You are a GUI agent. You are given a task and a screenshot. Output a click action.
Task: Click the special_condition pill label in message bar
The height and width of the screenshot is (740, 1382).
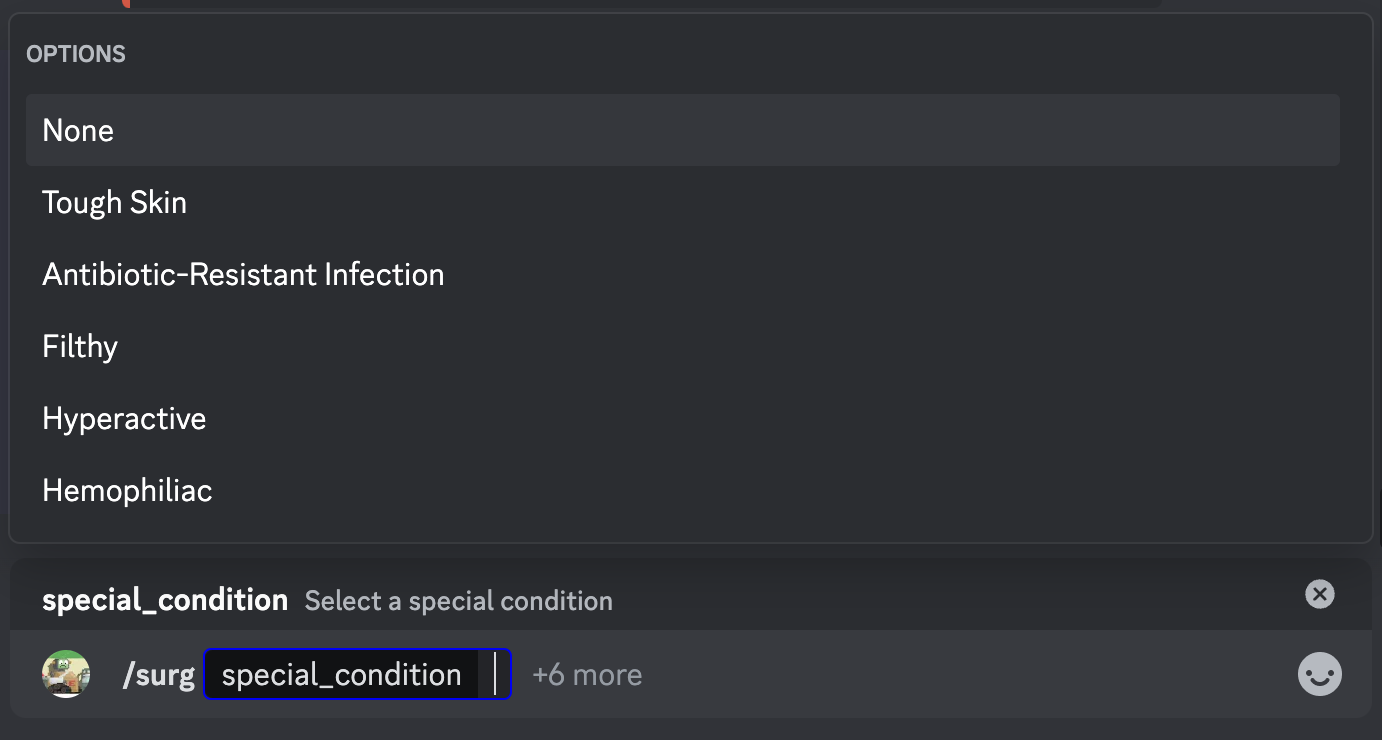[341, 675]
